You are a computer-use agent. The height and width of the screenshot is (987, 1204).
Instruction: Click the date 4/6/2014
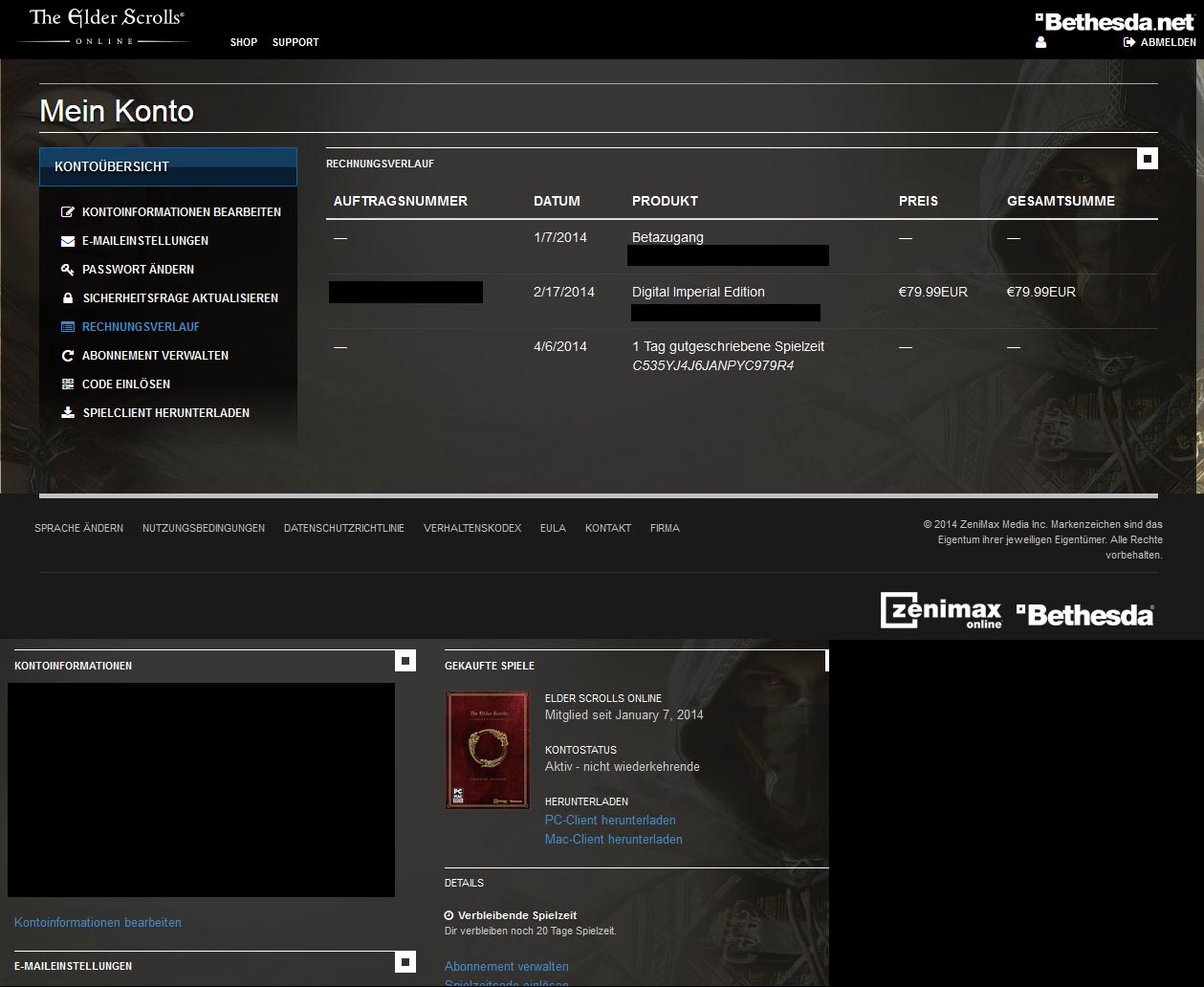pyautogui.click(x=560, y=346)
